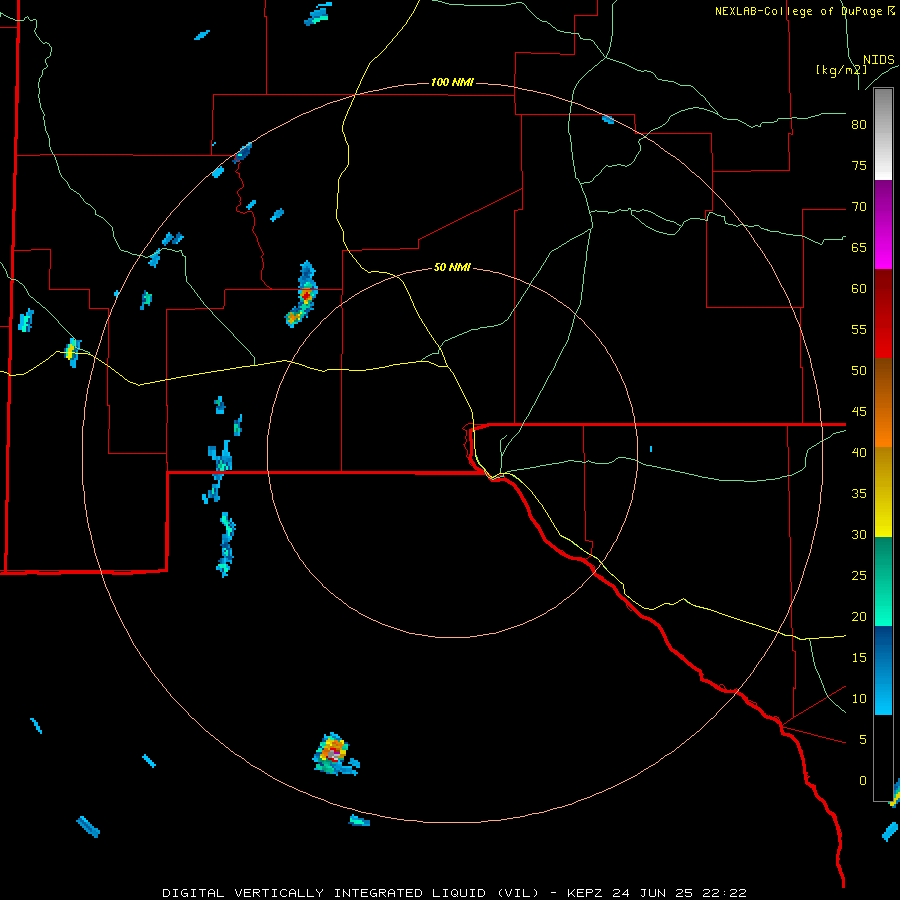The height and width of the screenshot is (900, 900).
Task: Click the 0 value on the VIL scale
Action: [x=863, y=781]
